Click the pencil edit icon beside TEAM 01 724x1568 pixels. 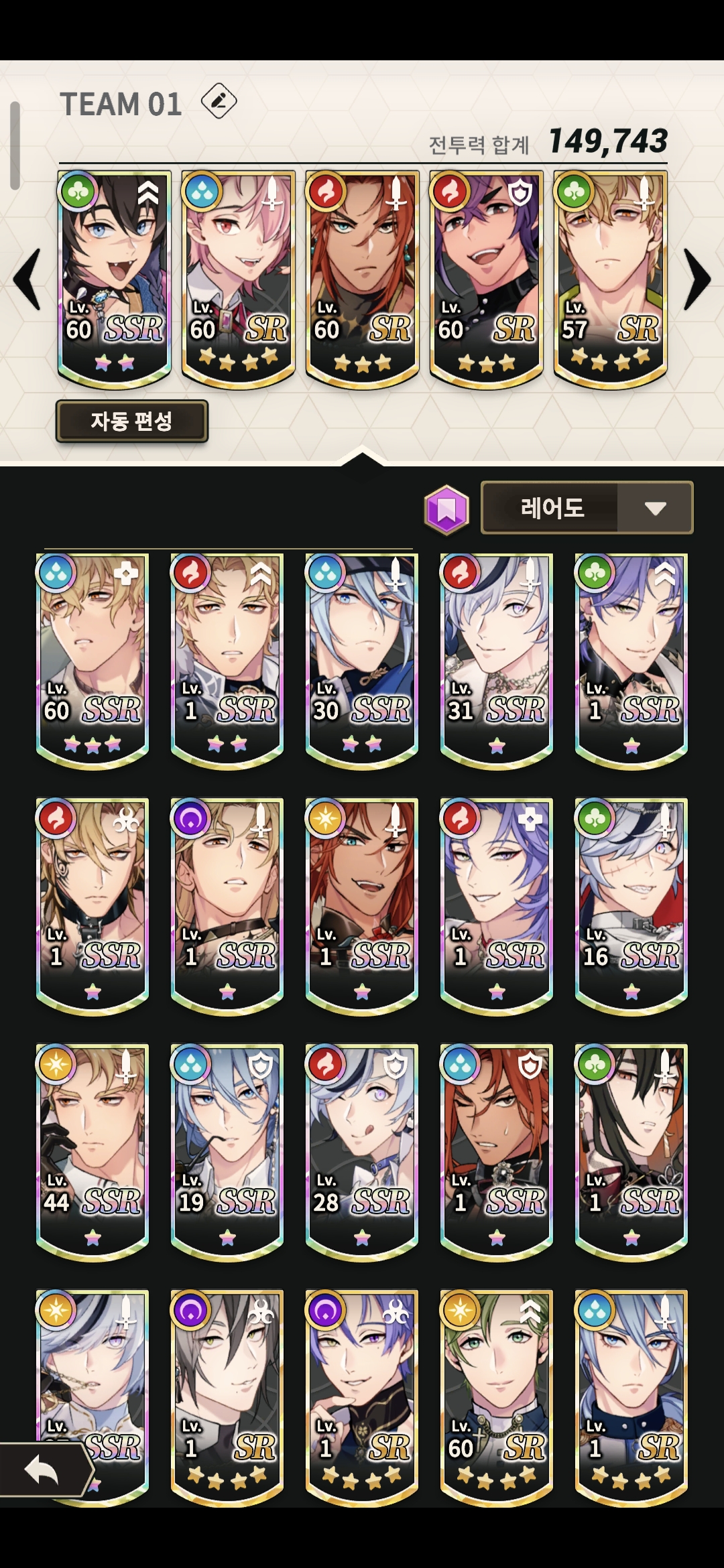point(219,101)
